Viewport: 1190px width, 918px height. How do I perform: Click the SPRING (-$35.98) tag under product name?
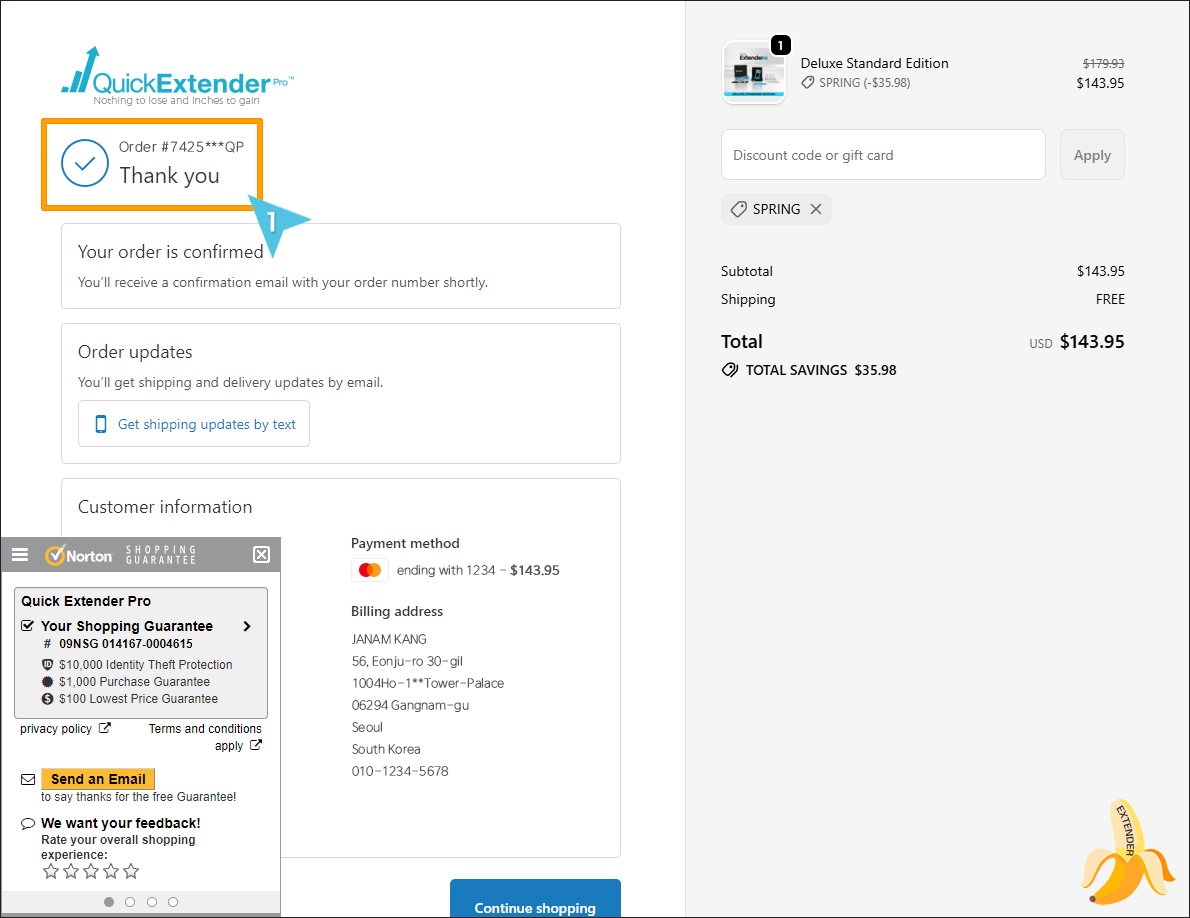click(855, 83)
